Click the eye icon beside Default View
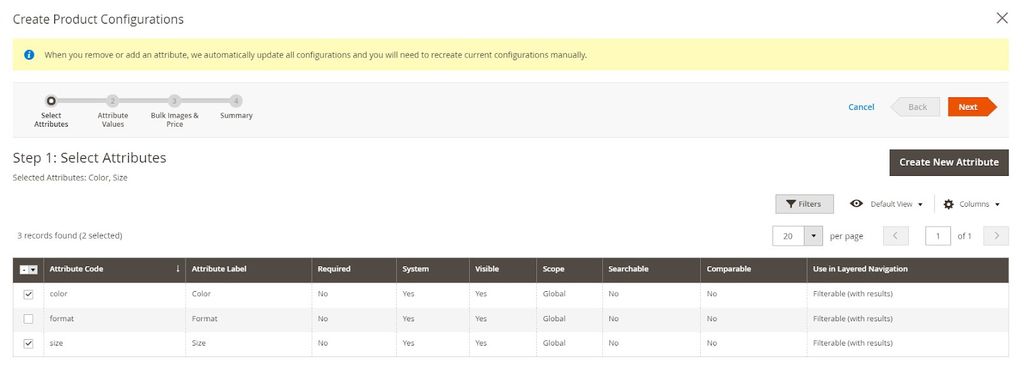The width and height of the screenshot is (1024, 382). coord(856,204)
